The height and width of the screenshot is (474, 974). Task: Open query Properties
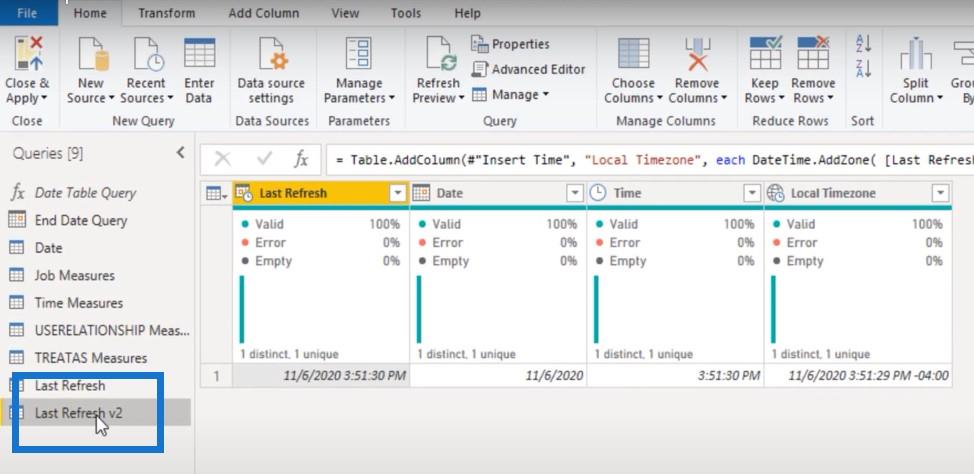[x=511, y=44]
